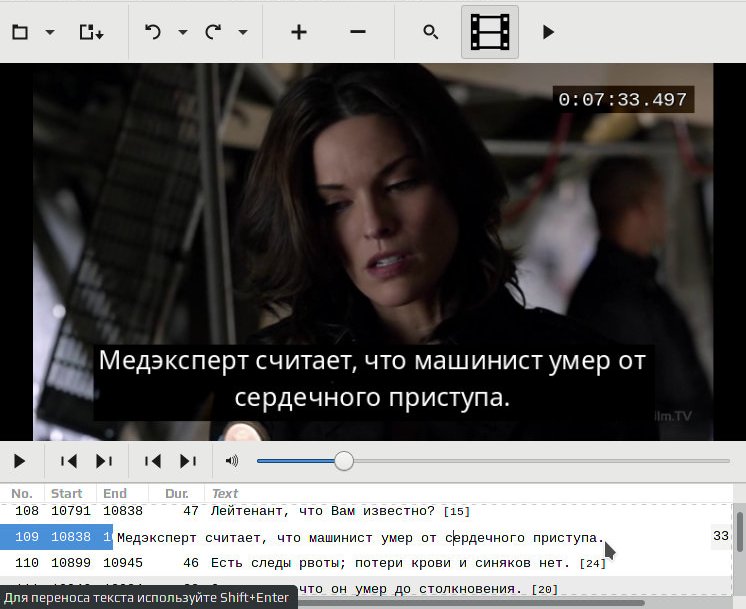Click the video timestamp 0:07:33.497 overlay

[x=623, y=99]
